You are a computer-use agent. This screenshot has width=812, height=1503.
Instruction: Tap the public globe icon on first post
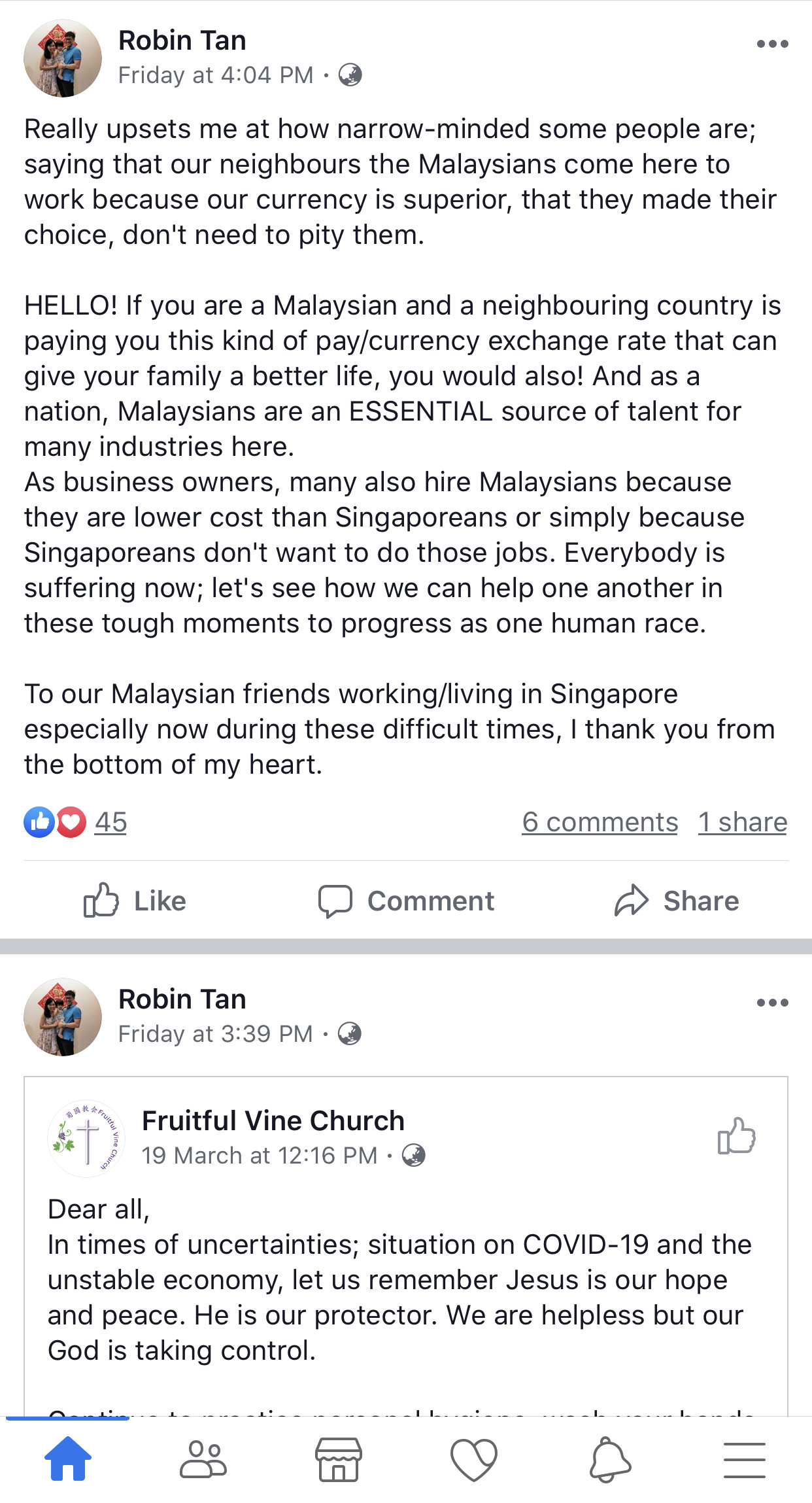(x=350, y=75)
